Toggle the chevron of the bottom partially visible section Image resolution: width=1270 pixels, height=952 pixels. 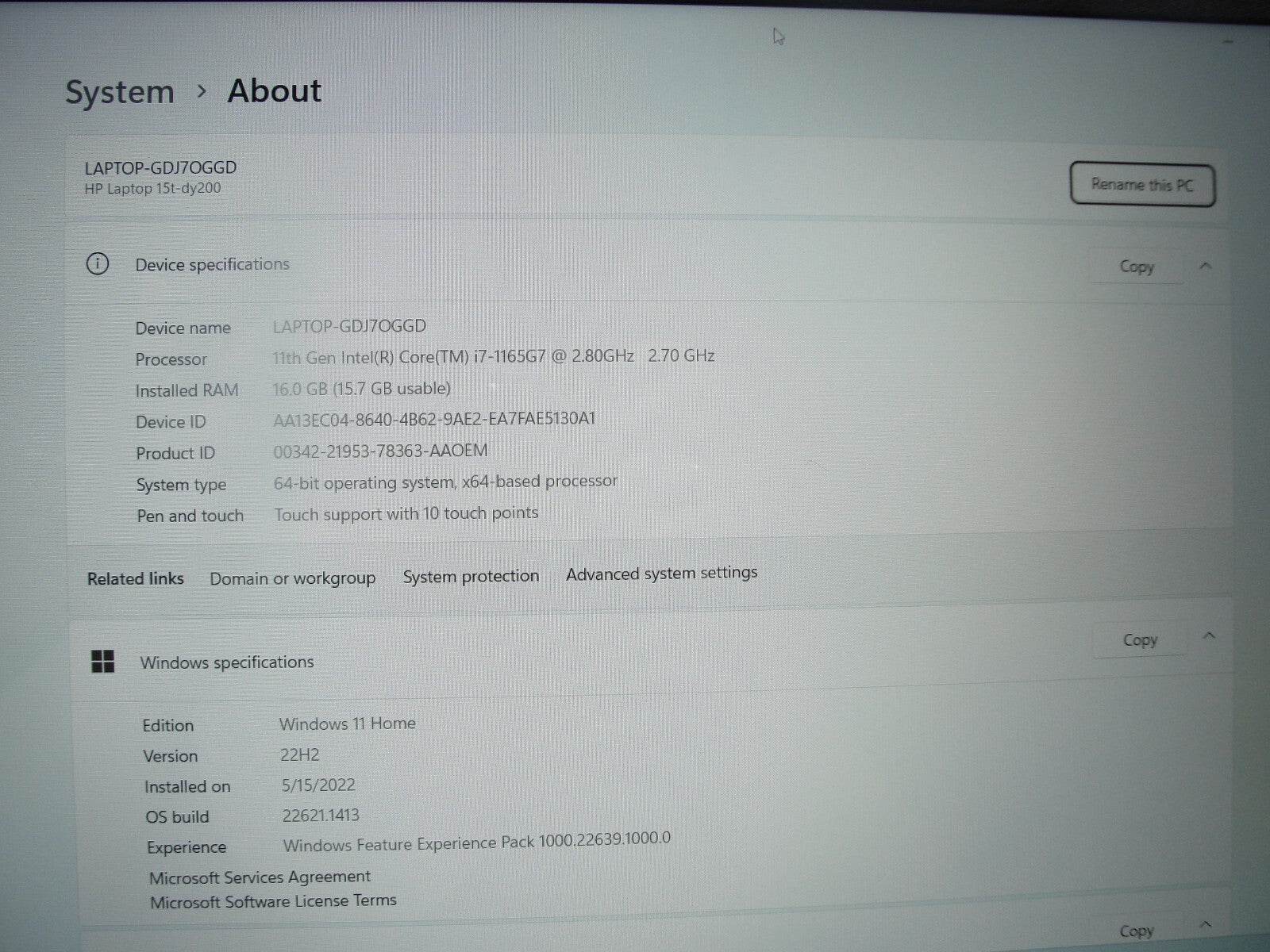(x=1206, y=925)
